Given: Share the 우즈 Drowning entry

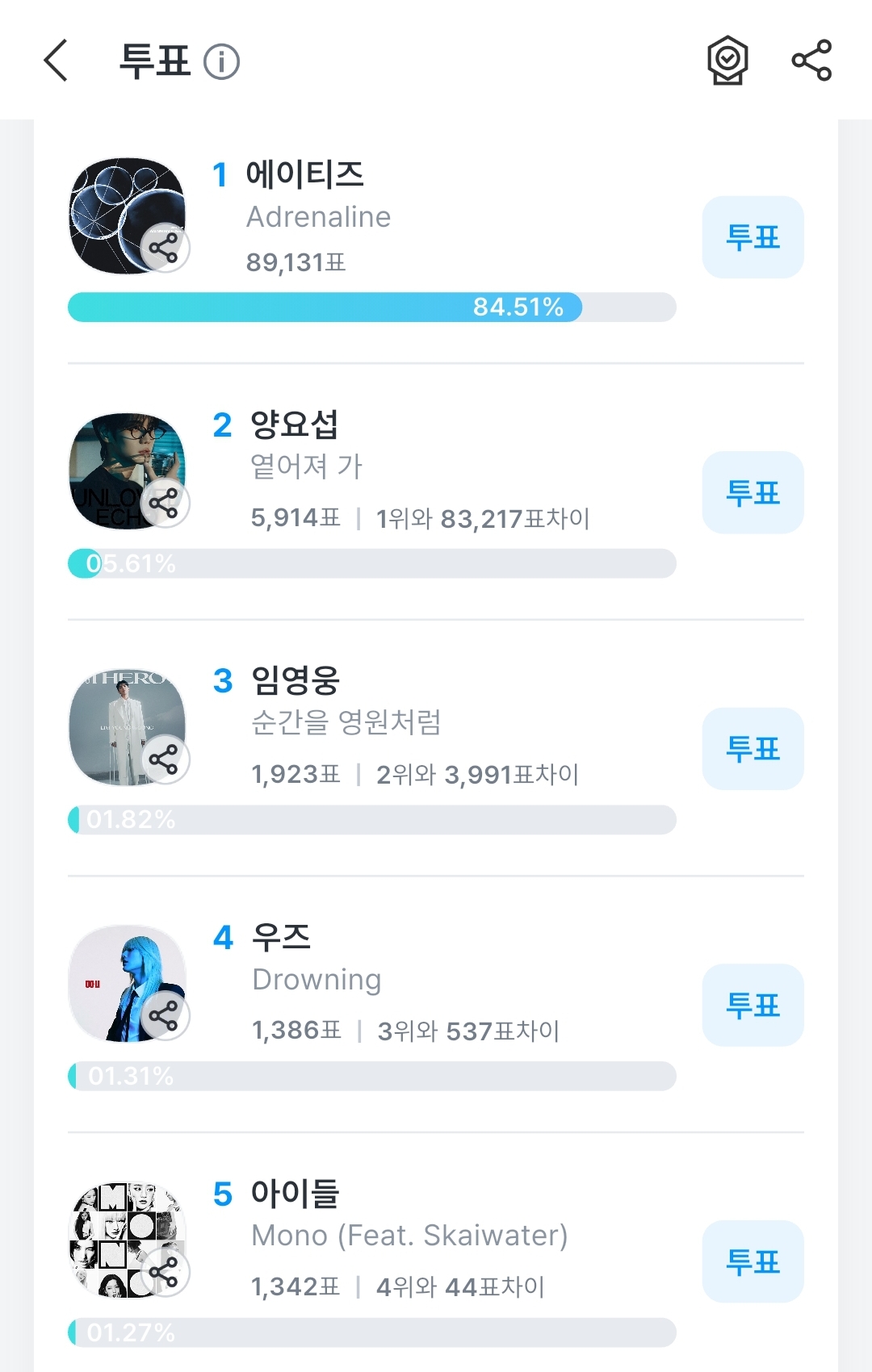Looking at the screenshot, I should tap(165, 1015).
